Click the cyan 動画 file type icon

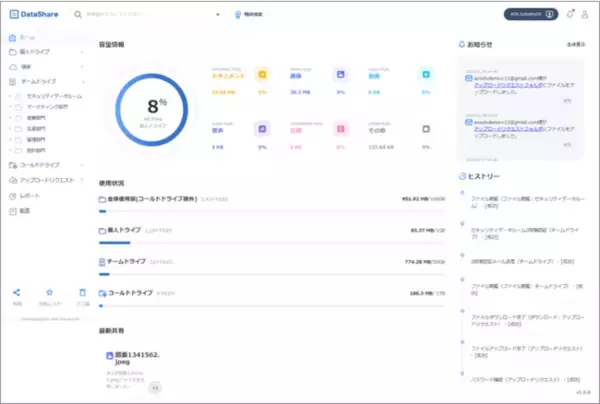(426, 75)
